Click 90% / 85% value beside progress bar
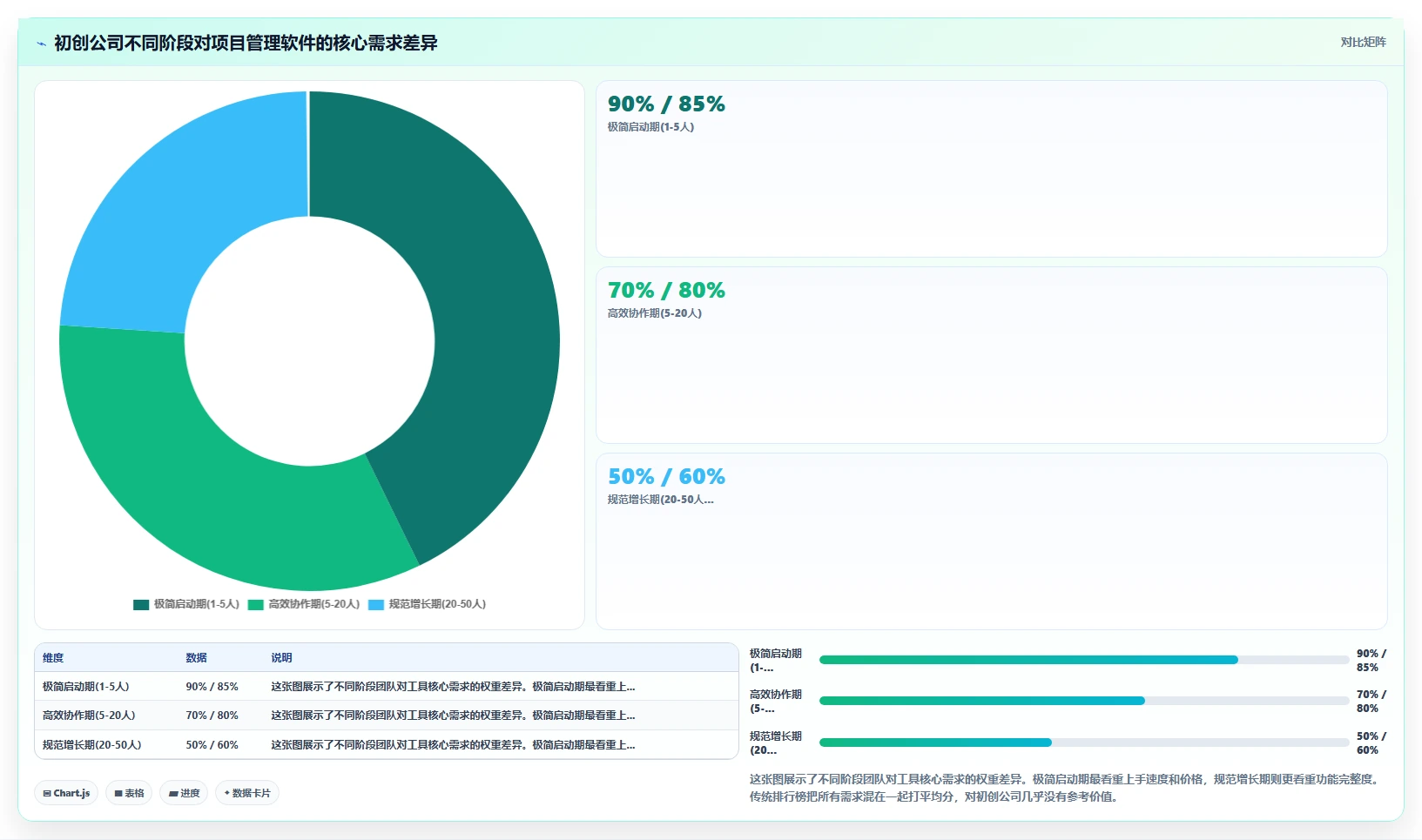 point(1371,661)
